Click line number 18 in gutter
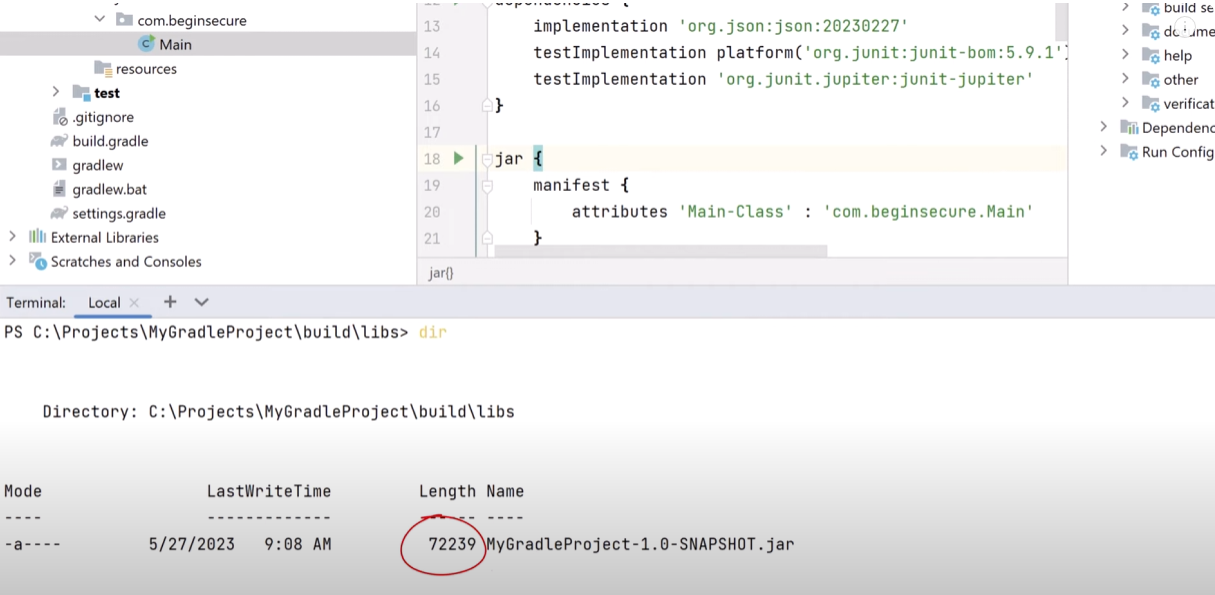 [x=432, y=159]
